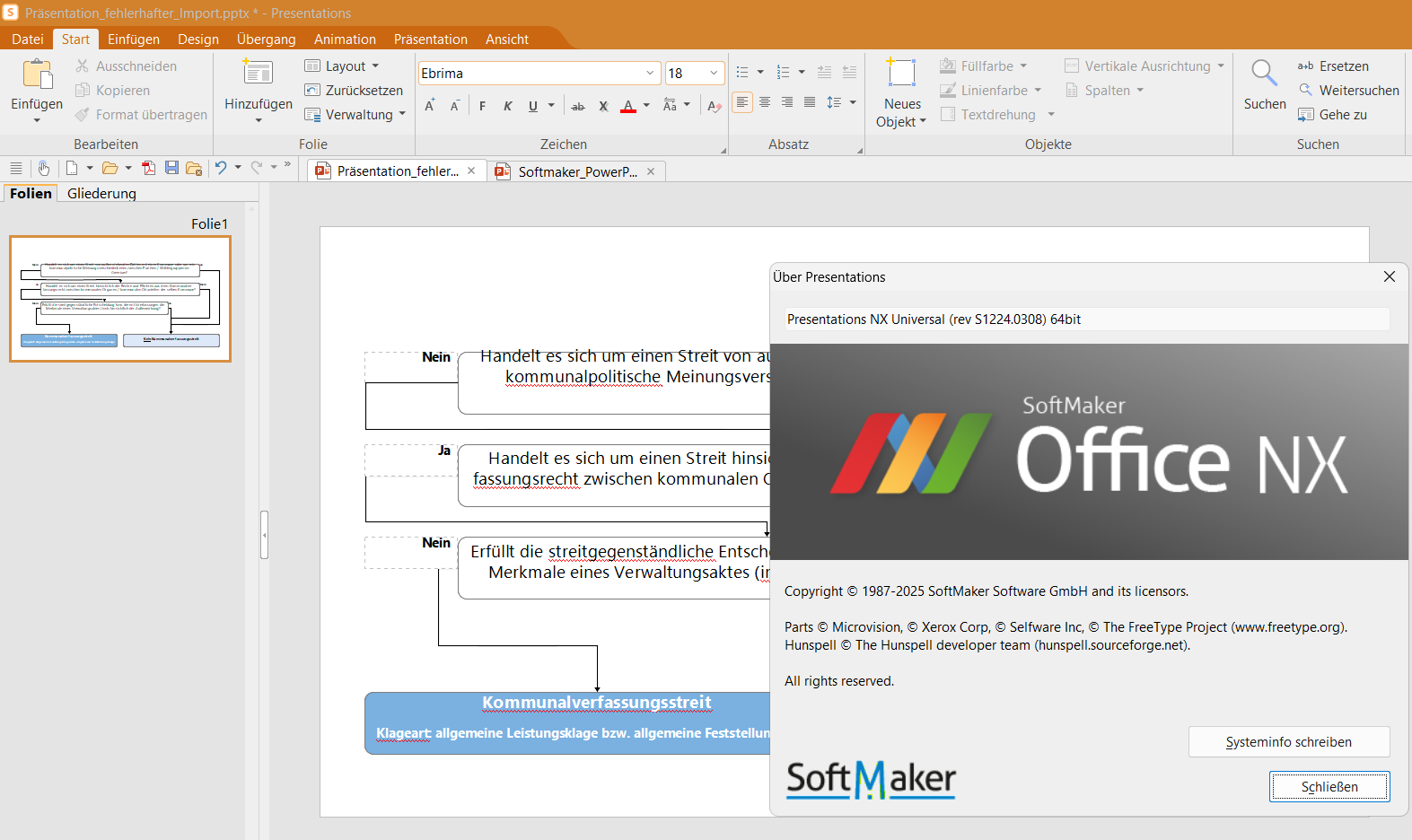Expand quick toolbar overflow chevron

point(287,165)
